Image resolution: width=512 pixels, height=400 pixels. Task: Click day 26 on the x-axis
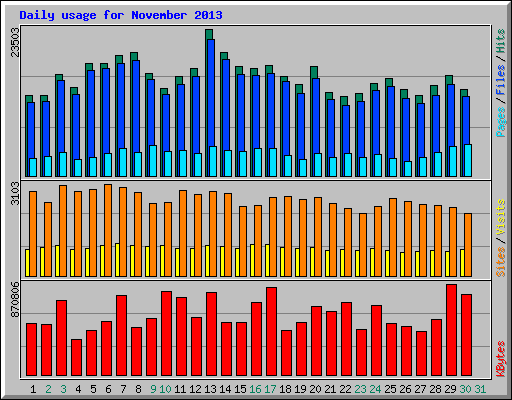pos(405,389)
